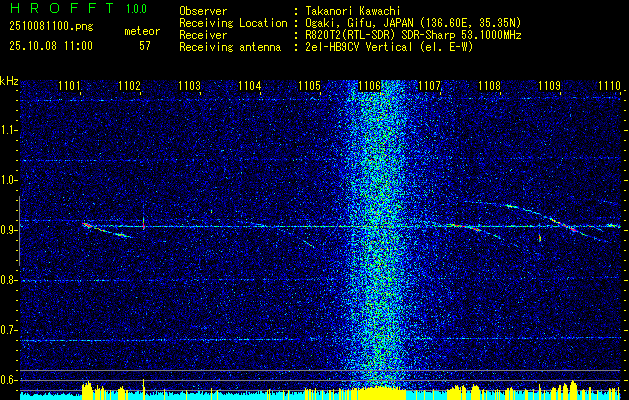Click the Receiving antenna label
629x400 pixels.
click(230, 47)
